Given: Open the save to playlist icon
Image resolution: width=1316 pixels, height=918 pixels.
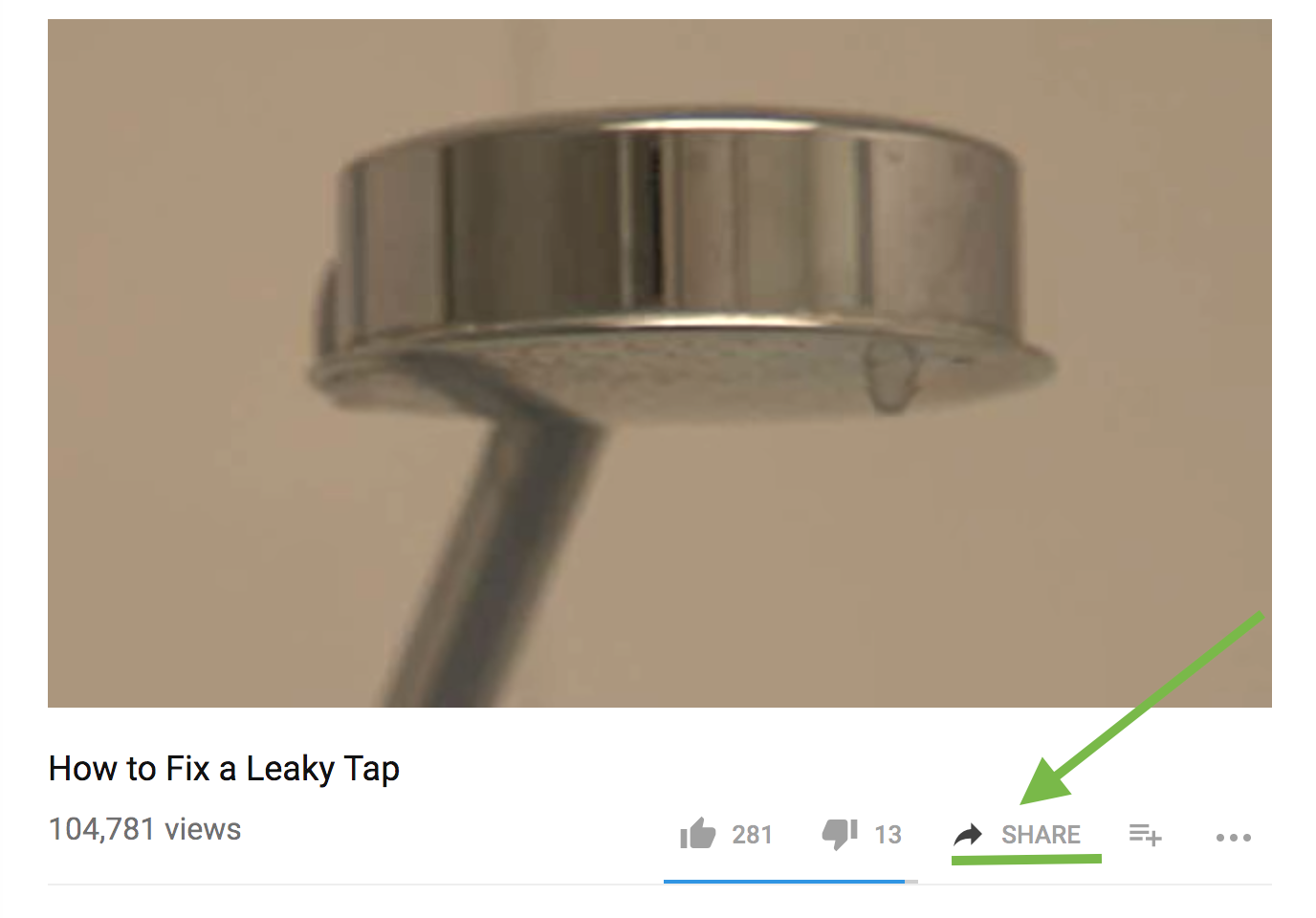Looking at the screenshot, I should [1145, 835].
